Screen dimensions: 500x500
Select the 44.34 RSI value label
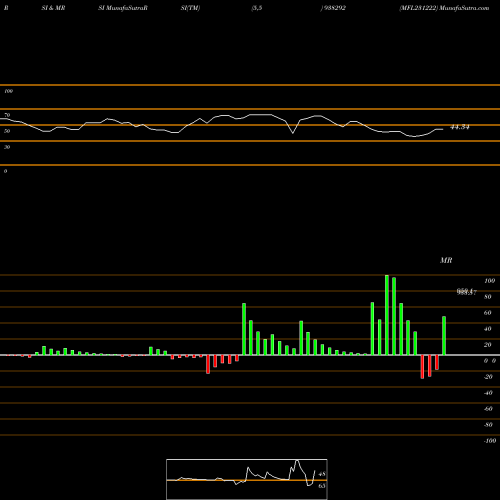(x=460, y=127)
